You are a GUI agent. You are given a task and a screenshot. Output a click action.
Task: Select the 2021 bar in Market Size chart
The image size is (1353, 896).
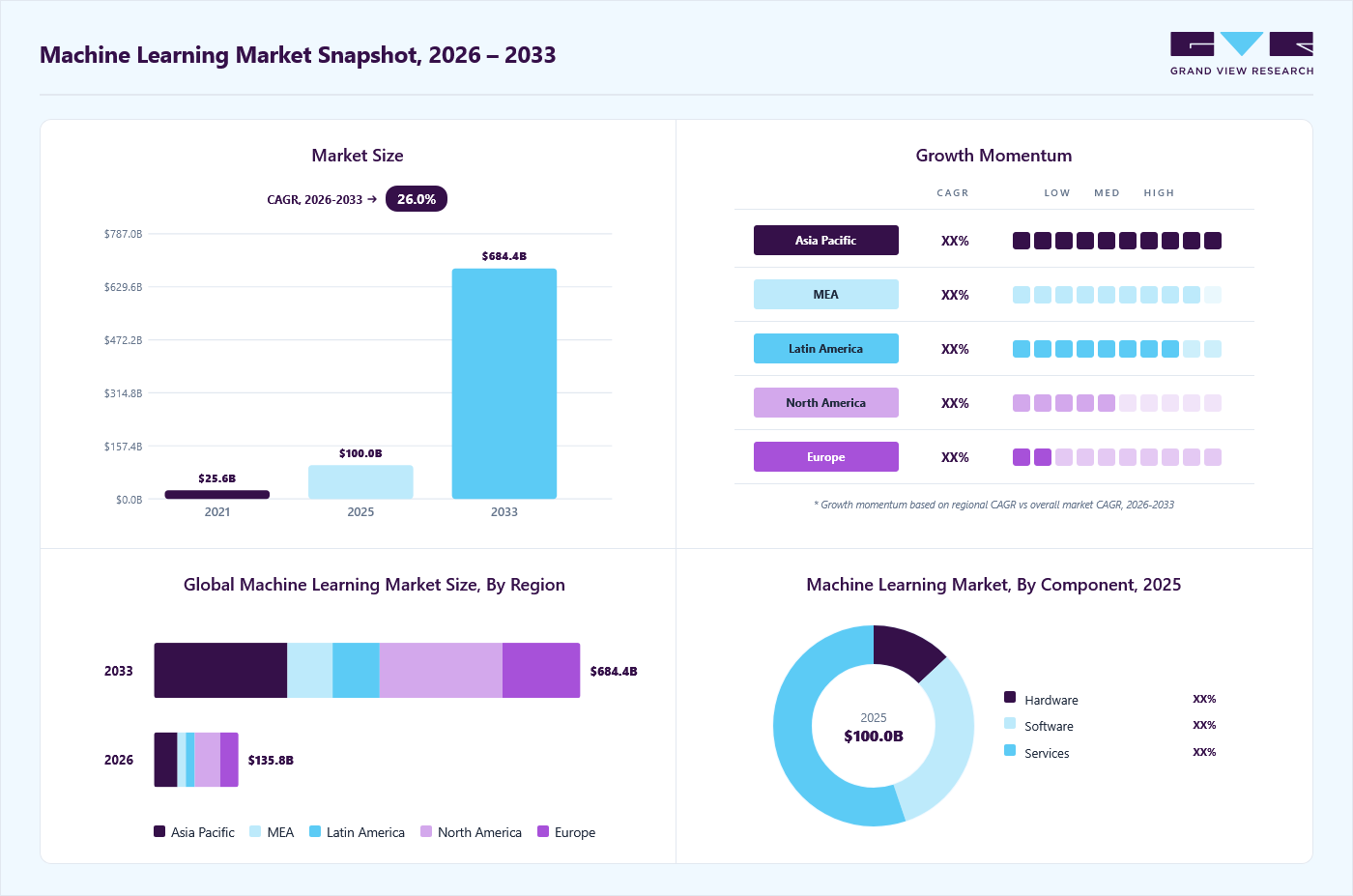(217, 494)
